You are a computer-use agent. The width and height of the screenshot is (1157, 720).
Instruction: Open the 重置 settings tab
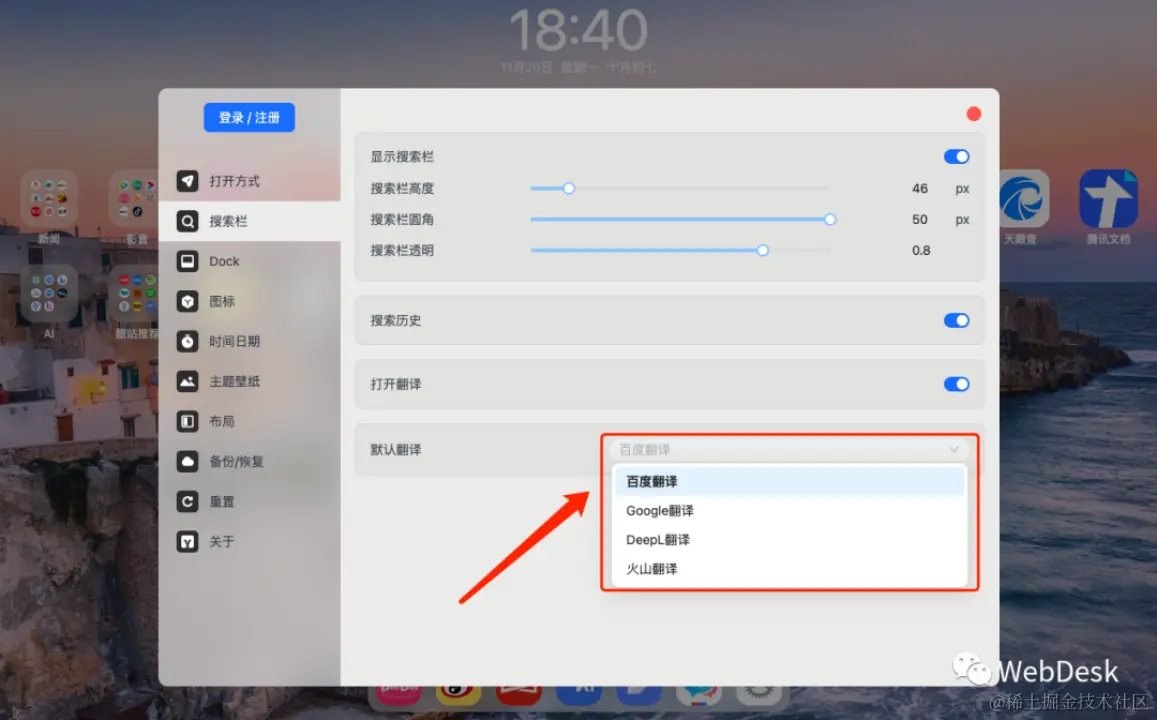(x=249, y=502)
